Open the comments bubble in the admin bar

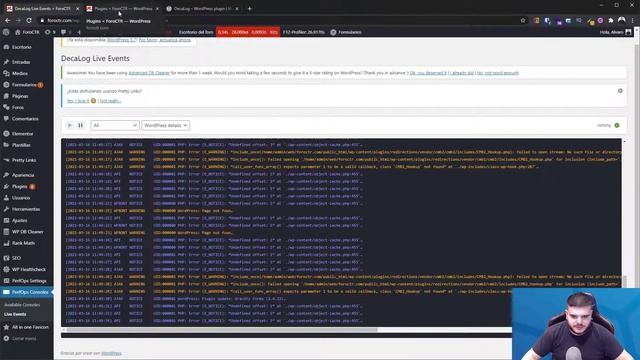click(x=66, y=32)
